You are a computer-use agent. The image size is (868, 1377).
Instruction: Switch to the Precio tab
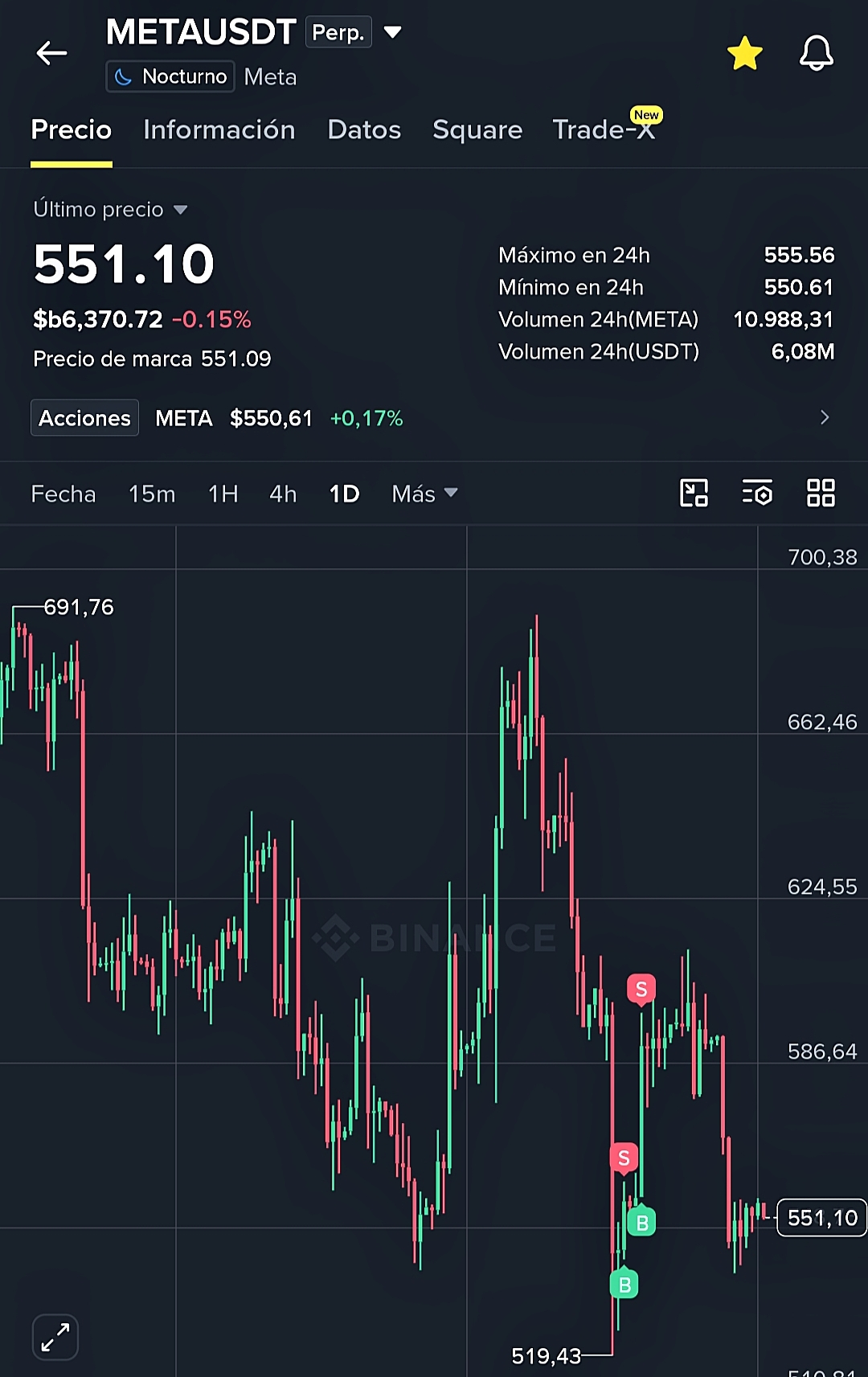point(72,129)
